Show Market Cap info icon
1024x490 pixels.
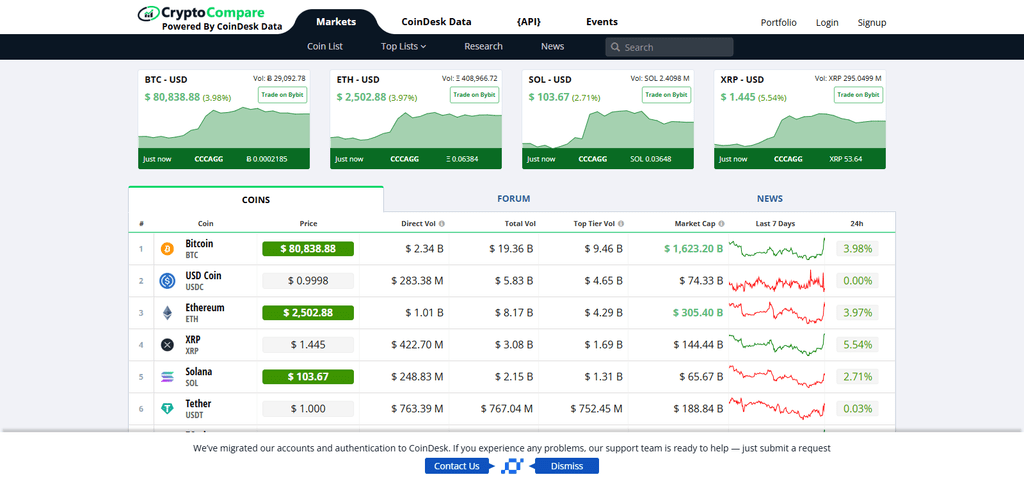pyautogui.click(x=721, y=223)
